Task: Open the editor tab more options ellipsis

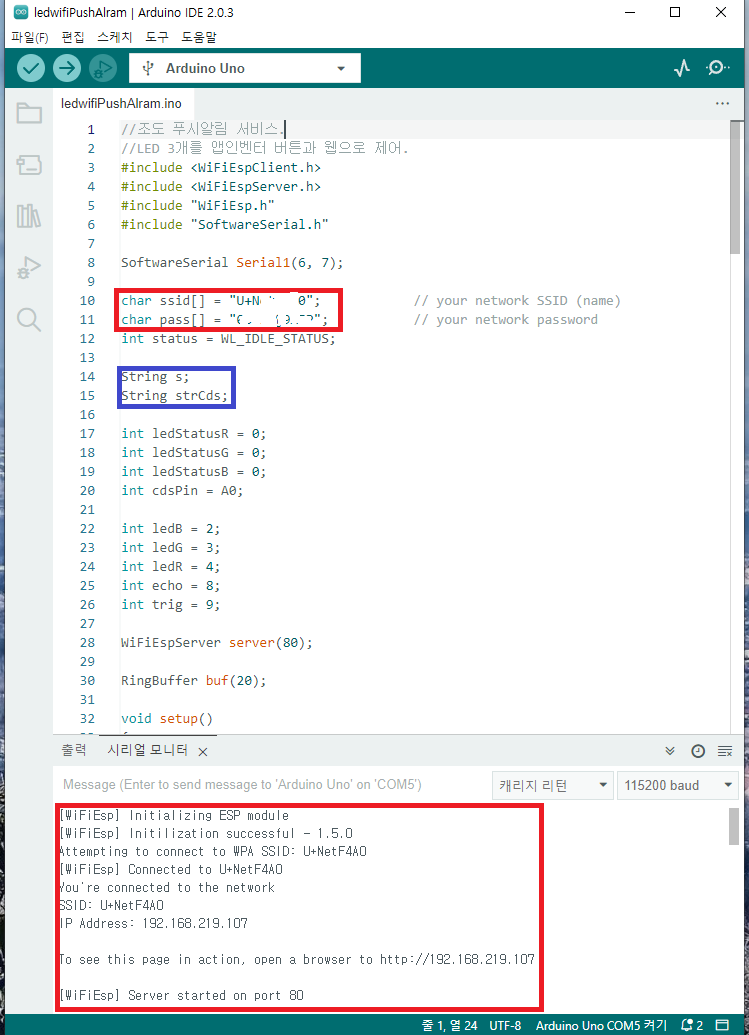Action: coord(723,104)
